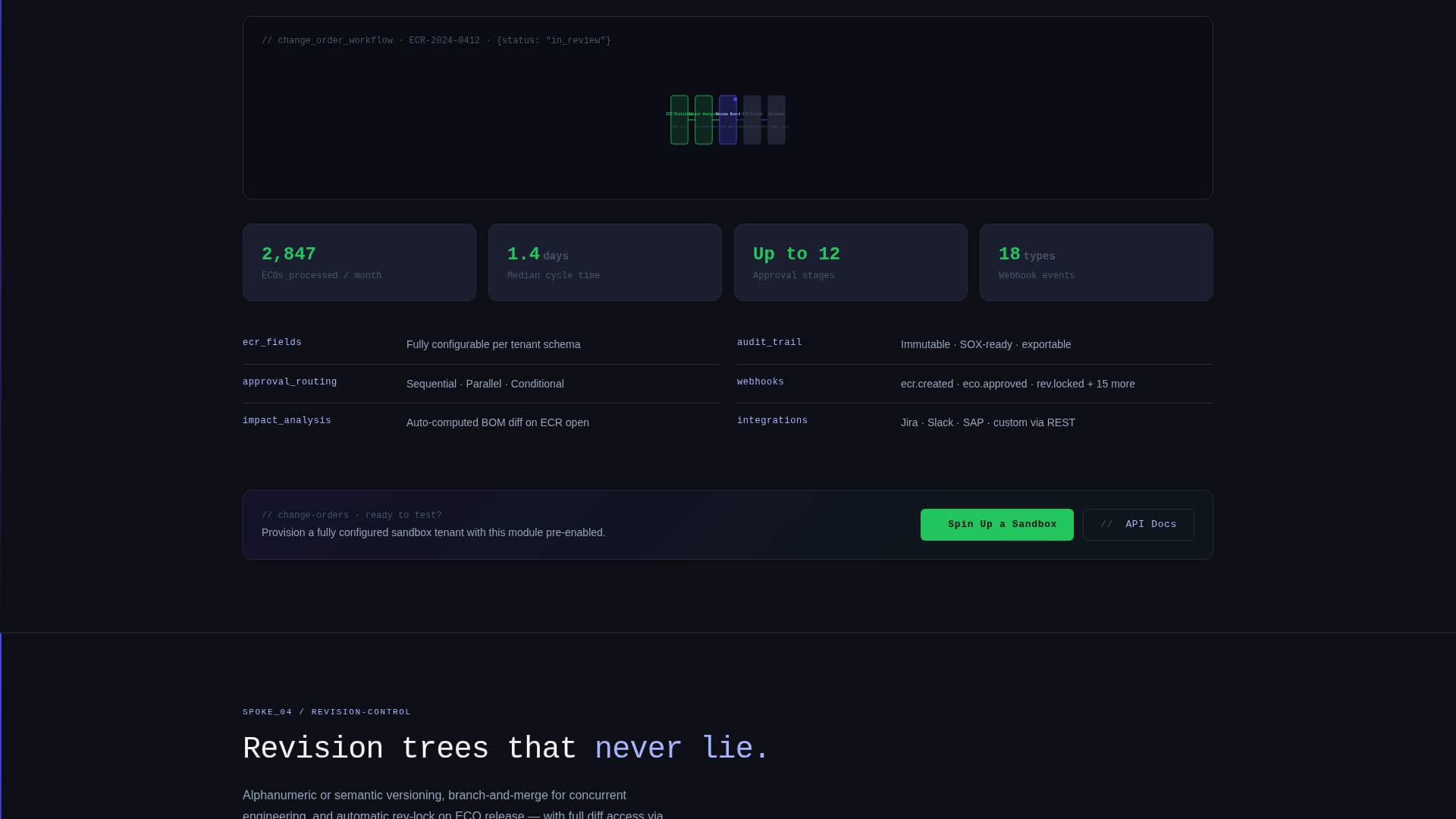This screenshot has height=819, width=1456.
Task: Click the Up to 12 approval stages card
Action: (x=850, y=262)
